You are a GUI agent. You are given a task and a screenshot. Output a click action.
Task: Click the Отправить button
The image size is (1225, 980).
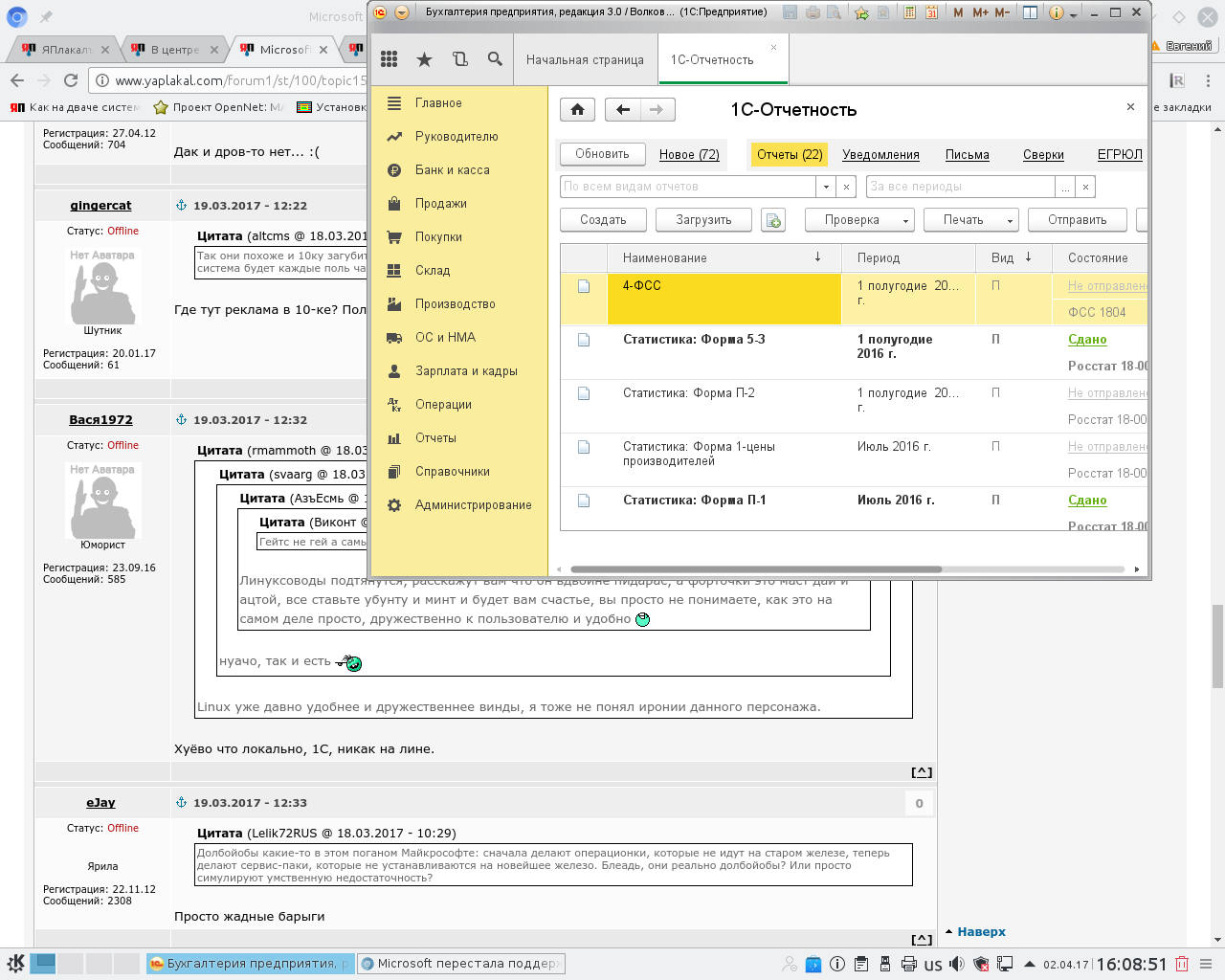(1078, 220)
